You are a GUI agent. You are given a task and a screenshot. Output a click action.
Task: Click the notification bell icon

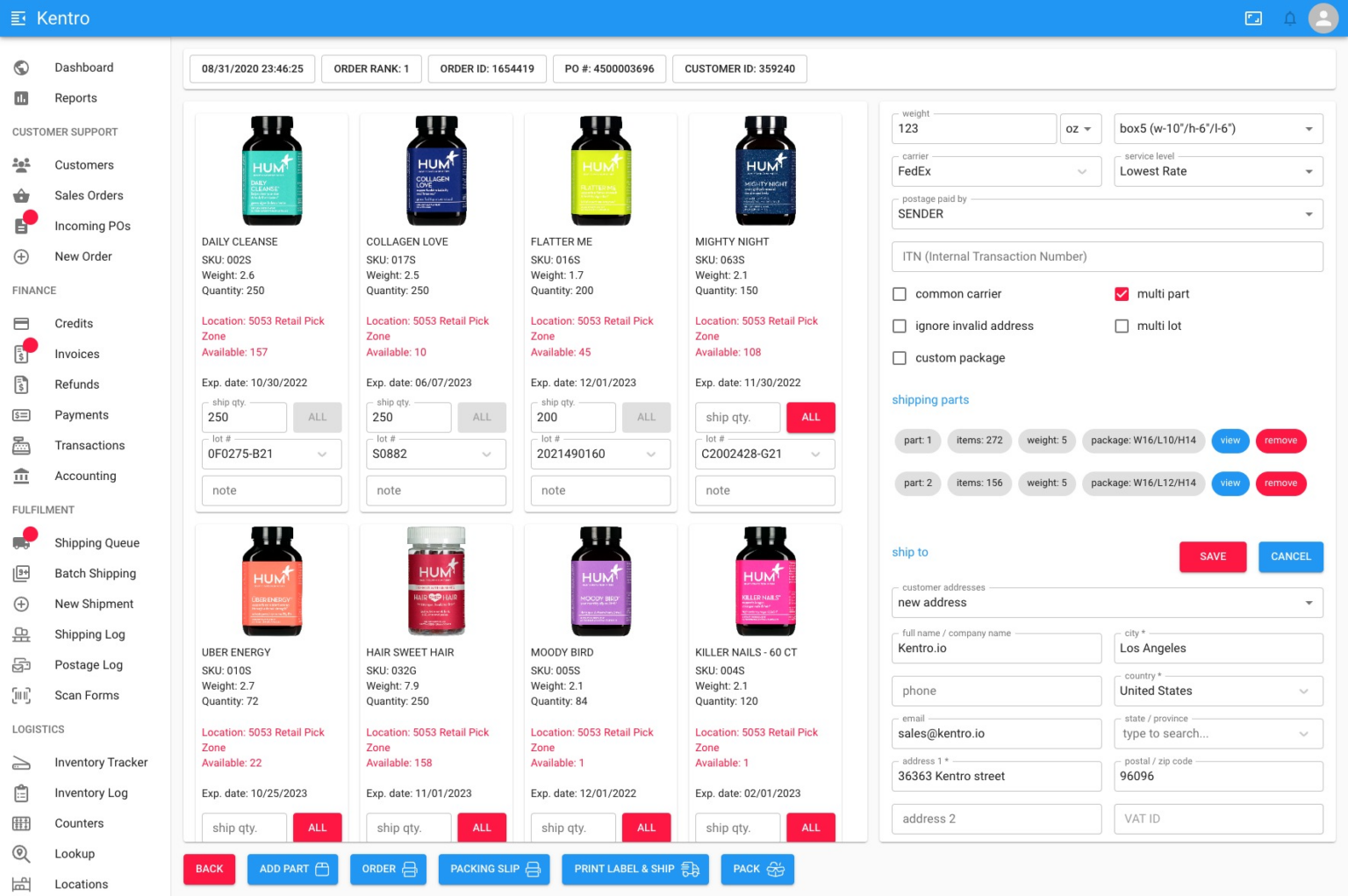tap(1289, 18)
